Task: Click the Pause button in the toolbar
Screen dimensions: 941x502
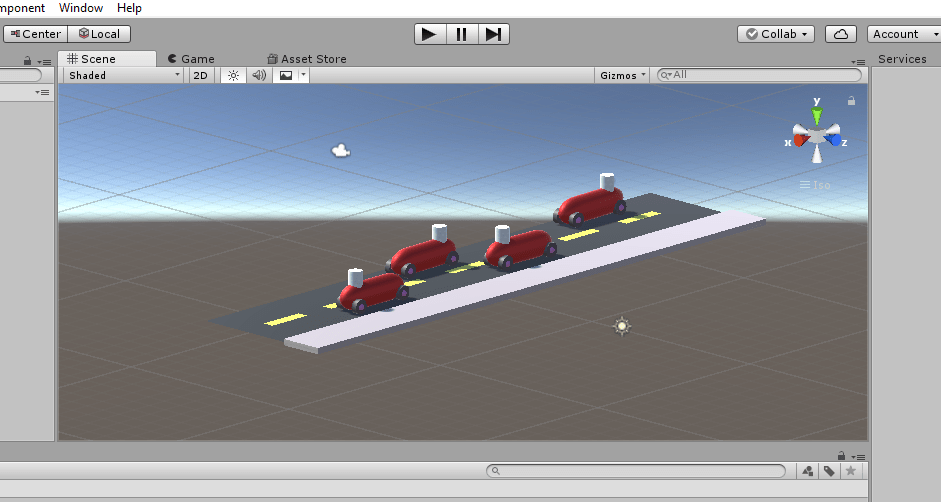Action: (x=461, y=34)
